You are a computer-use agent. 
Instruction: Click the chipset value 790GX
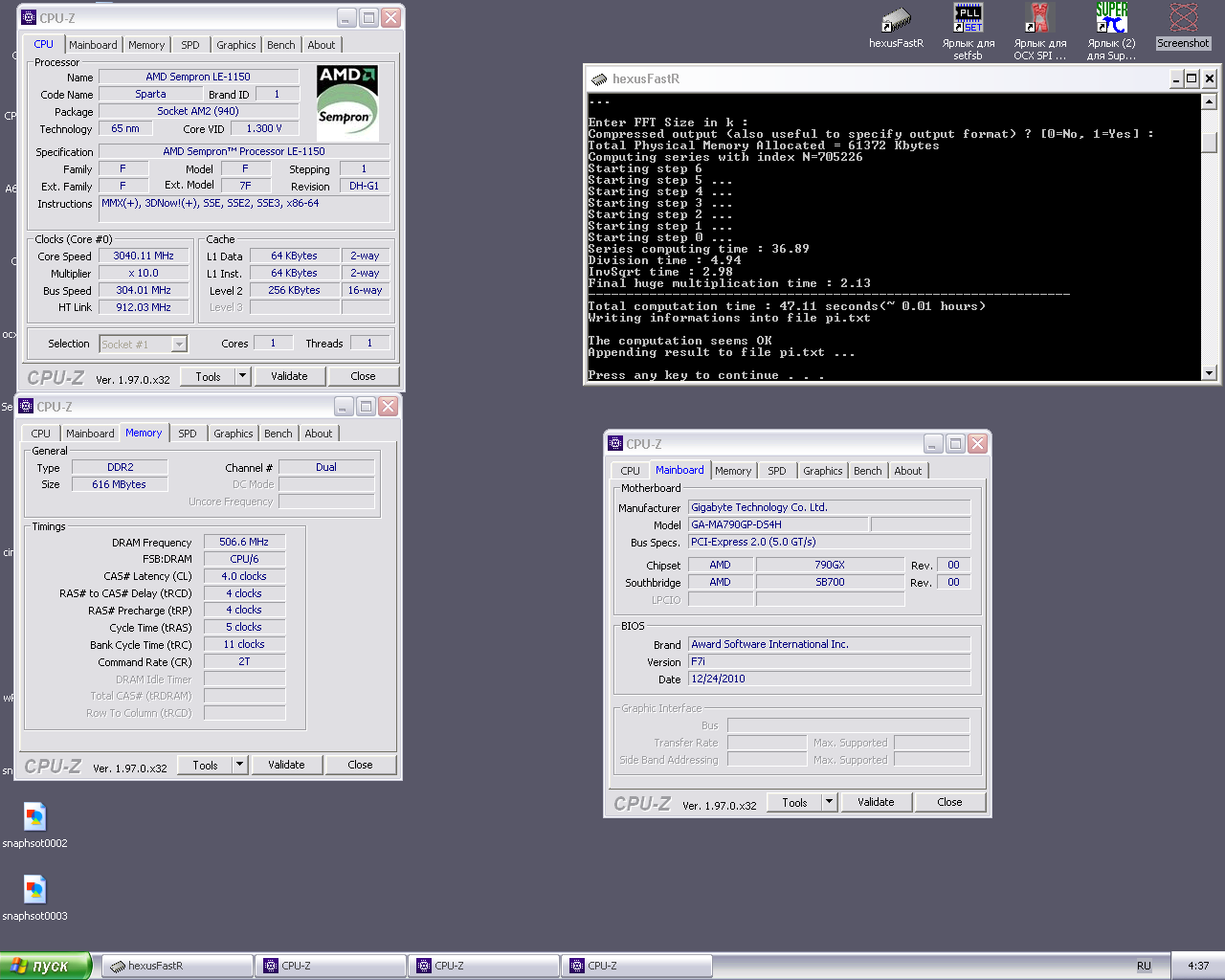click(830, 565)
